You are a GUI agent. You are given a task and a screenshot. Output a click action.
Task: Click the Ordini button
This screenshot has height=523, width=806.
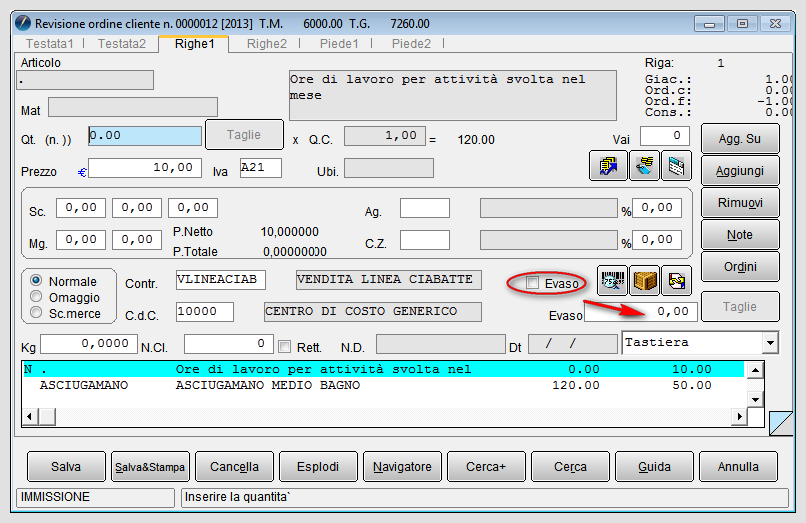740,266
